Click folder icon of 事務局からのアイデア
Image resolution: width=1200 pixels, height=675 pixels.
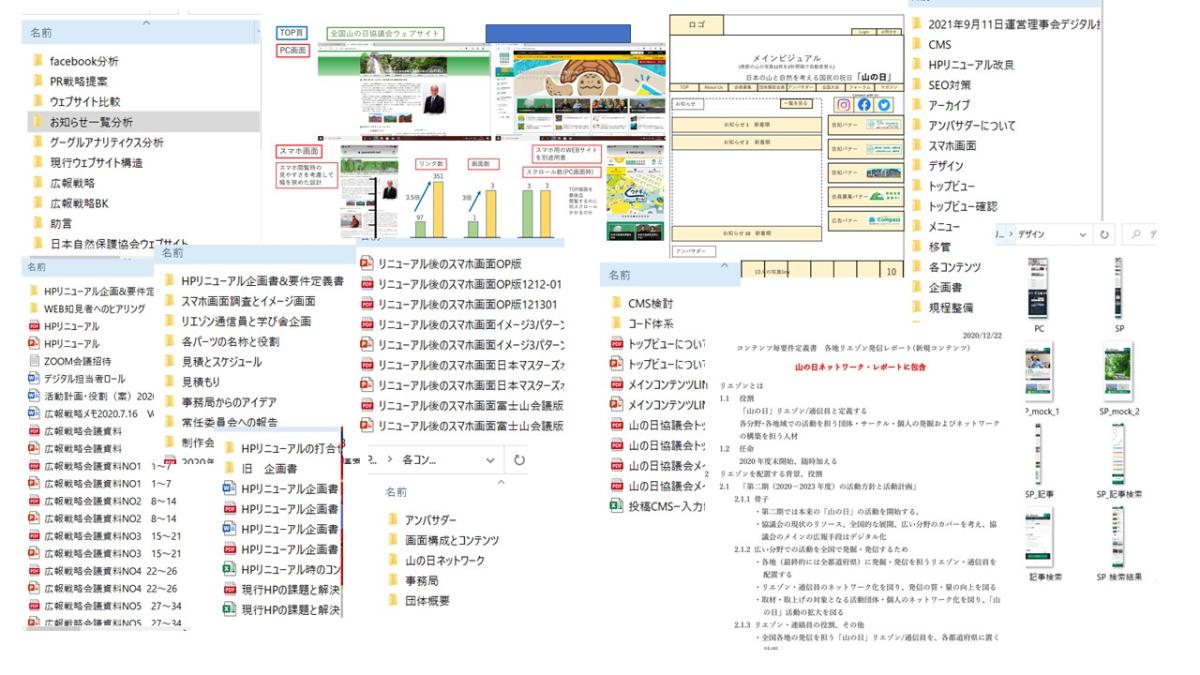click(x=171, y=402)
